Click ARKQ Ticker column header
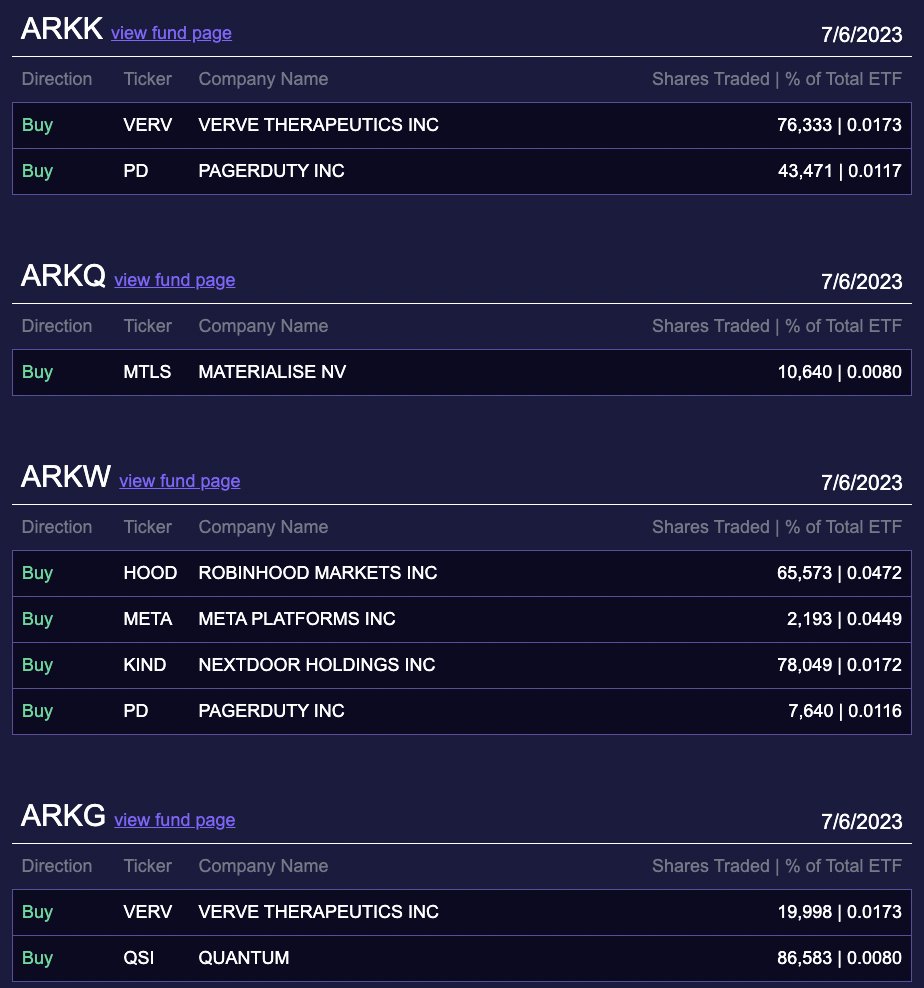 pos(147,326)
